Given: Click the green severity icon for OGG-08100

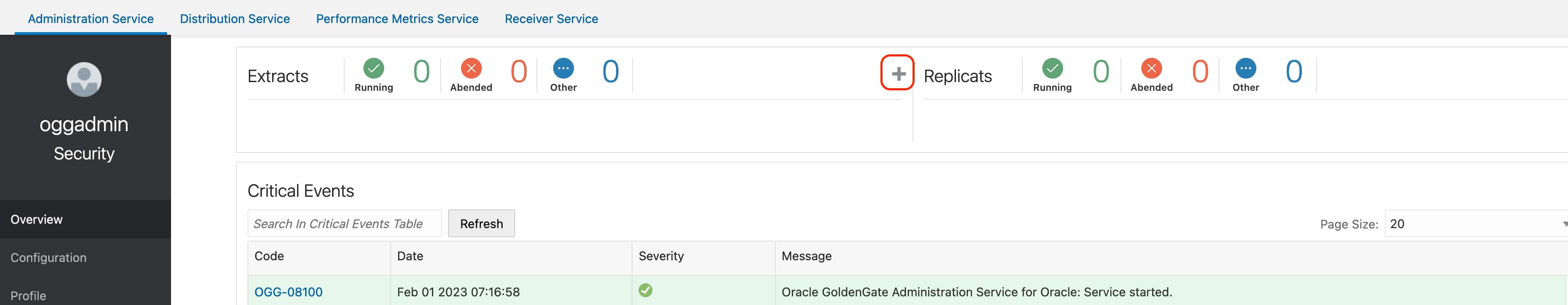Looking at the screenshot, I should pyautogui.click(x=645, y=290).
